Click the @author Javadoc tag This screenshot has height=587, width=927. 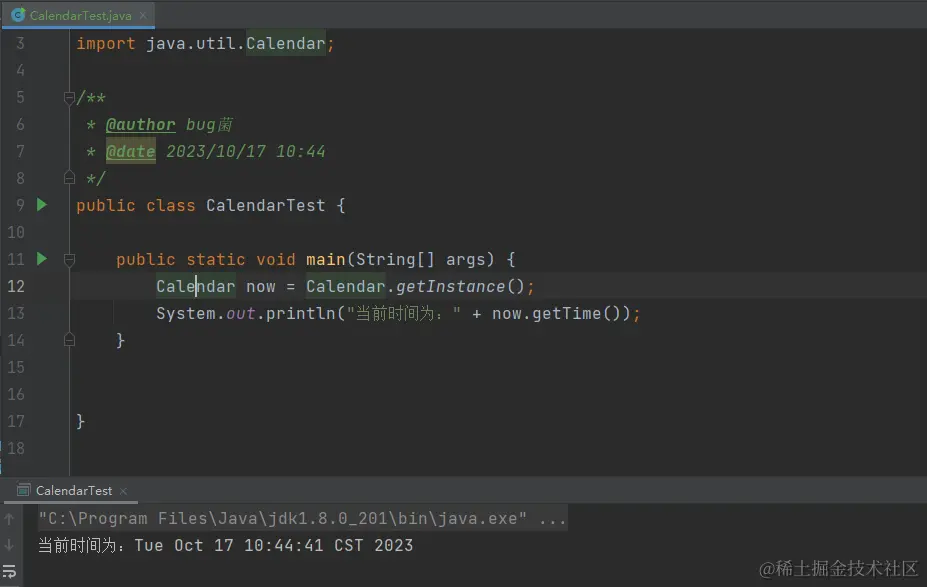pos(141,125)
